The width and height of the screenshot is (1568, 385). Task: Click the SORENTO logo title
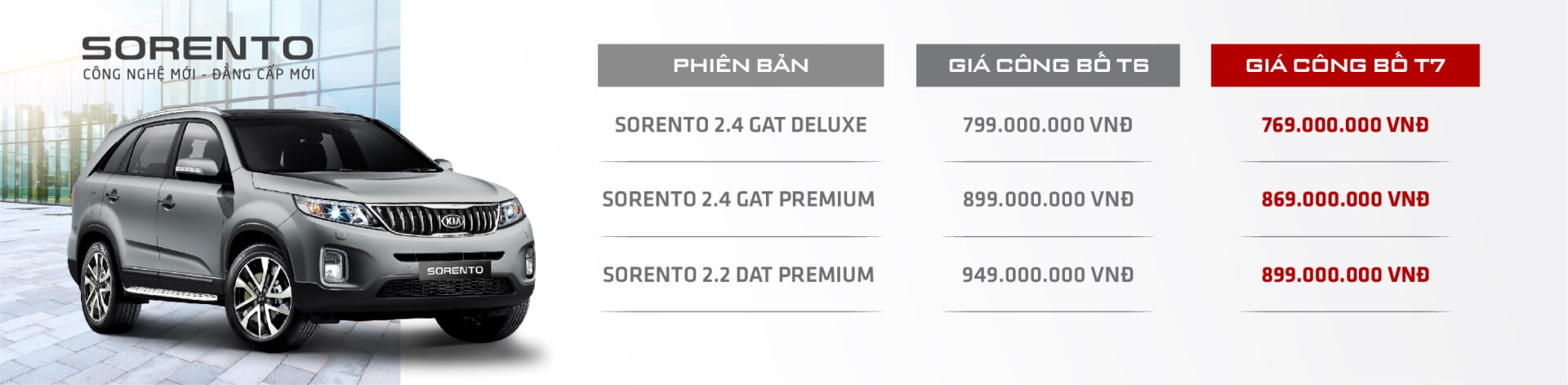[x=198, y=48]
